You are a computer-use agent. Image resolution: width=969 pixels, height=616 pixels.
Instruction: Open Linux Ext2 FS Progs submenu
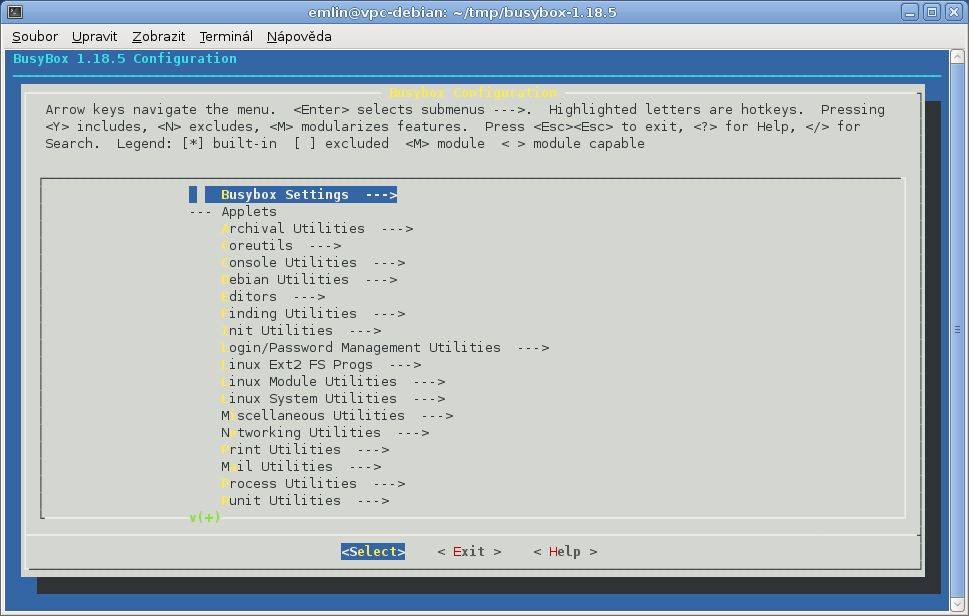[321, 365]
